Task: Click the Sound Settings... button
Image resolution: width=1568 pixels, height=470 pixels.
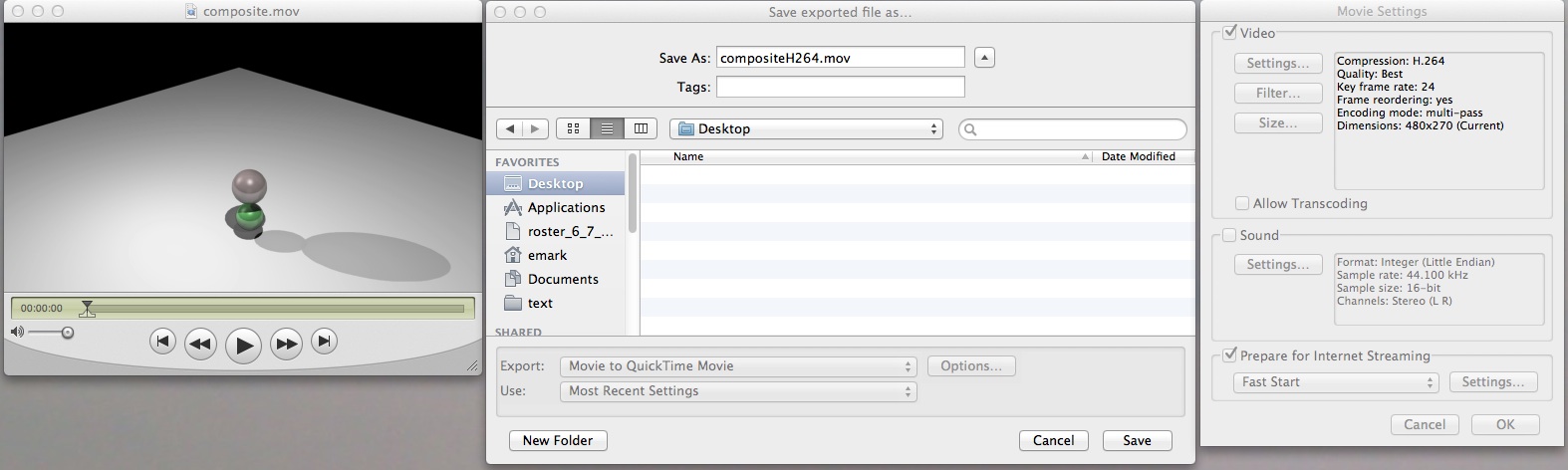Action: pos(1278,264)
